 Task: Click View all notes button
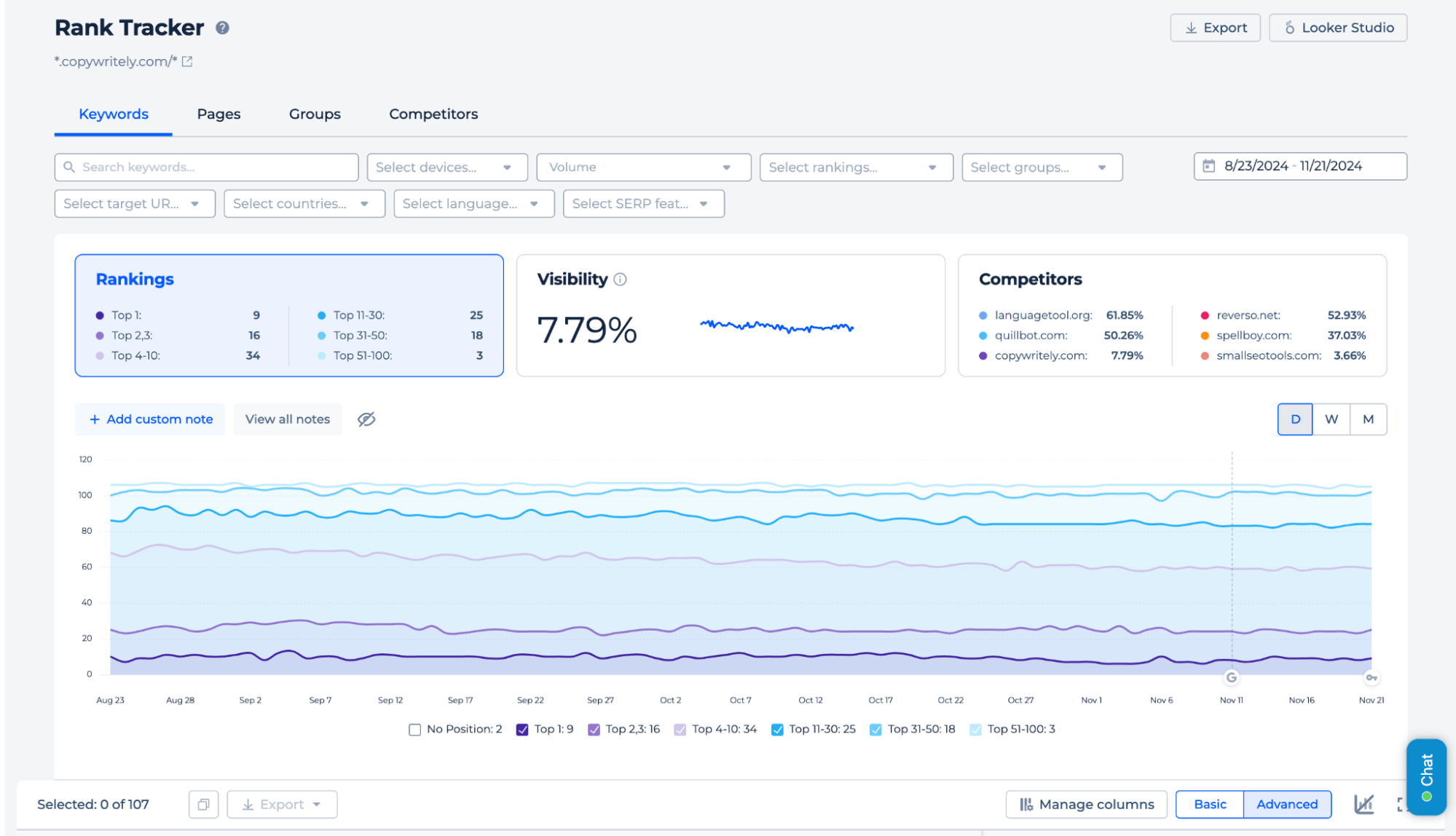point(288,419)
